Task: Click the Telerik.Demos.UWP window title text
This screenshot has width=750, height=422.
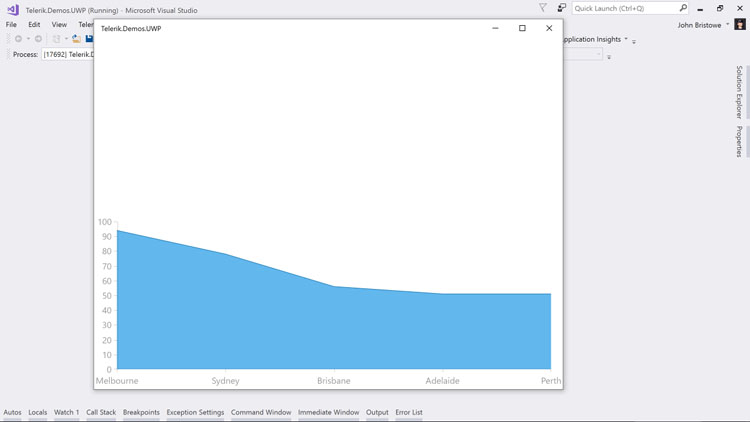Action: click(x=131, y=29)
